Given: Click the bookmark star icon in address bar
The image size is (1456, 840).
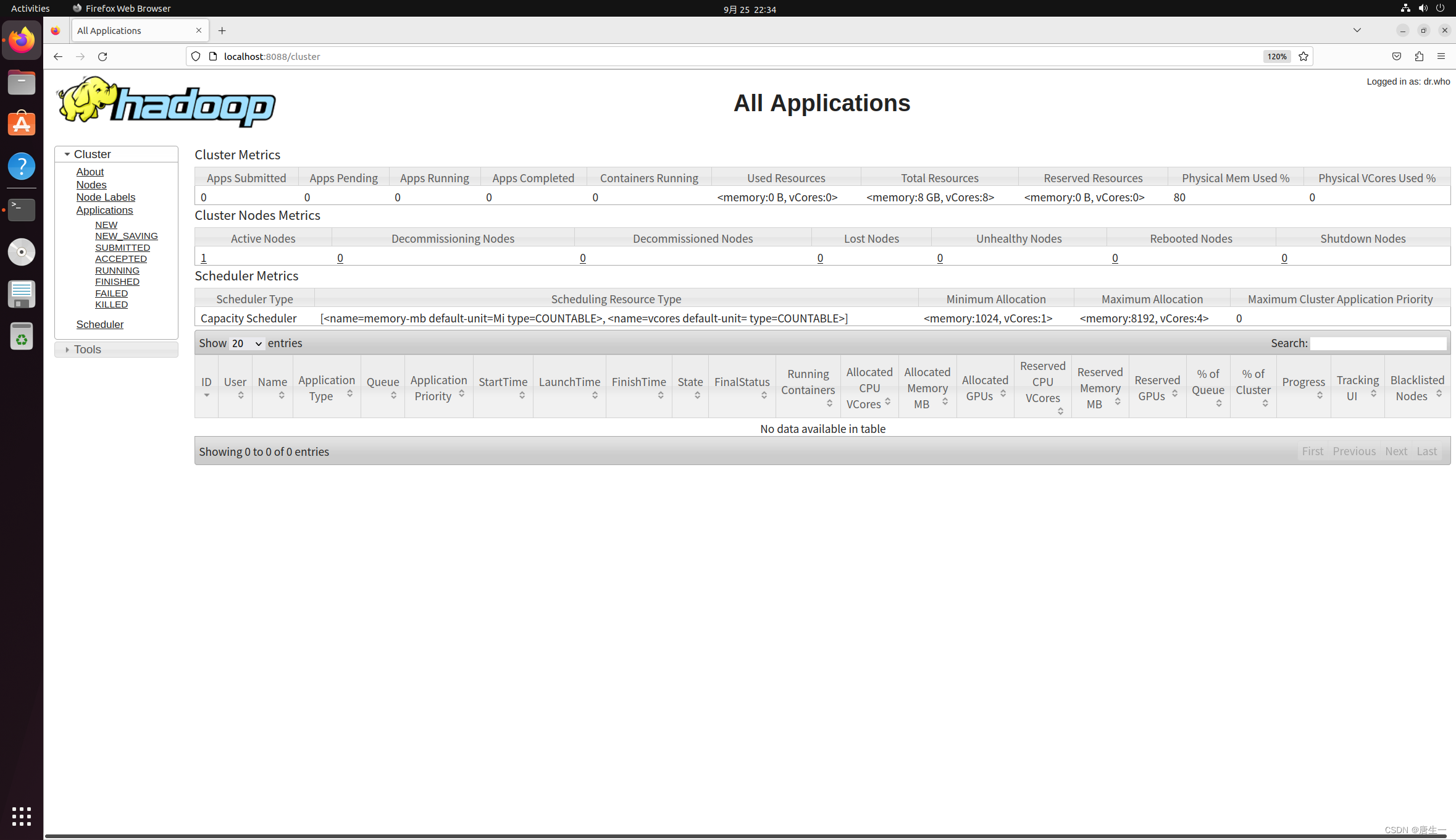Looking at the screenshot, I should click(1303, 56).
